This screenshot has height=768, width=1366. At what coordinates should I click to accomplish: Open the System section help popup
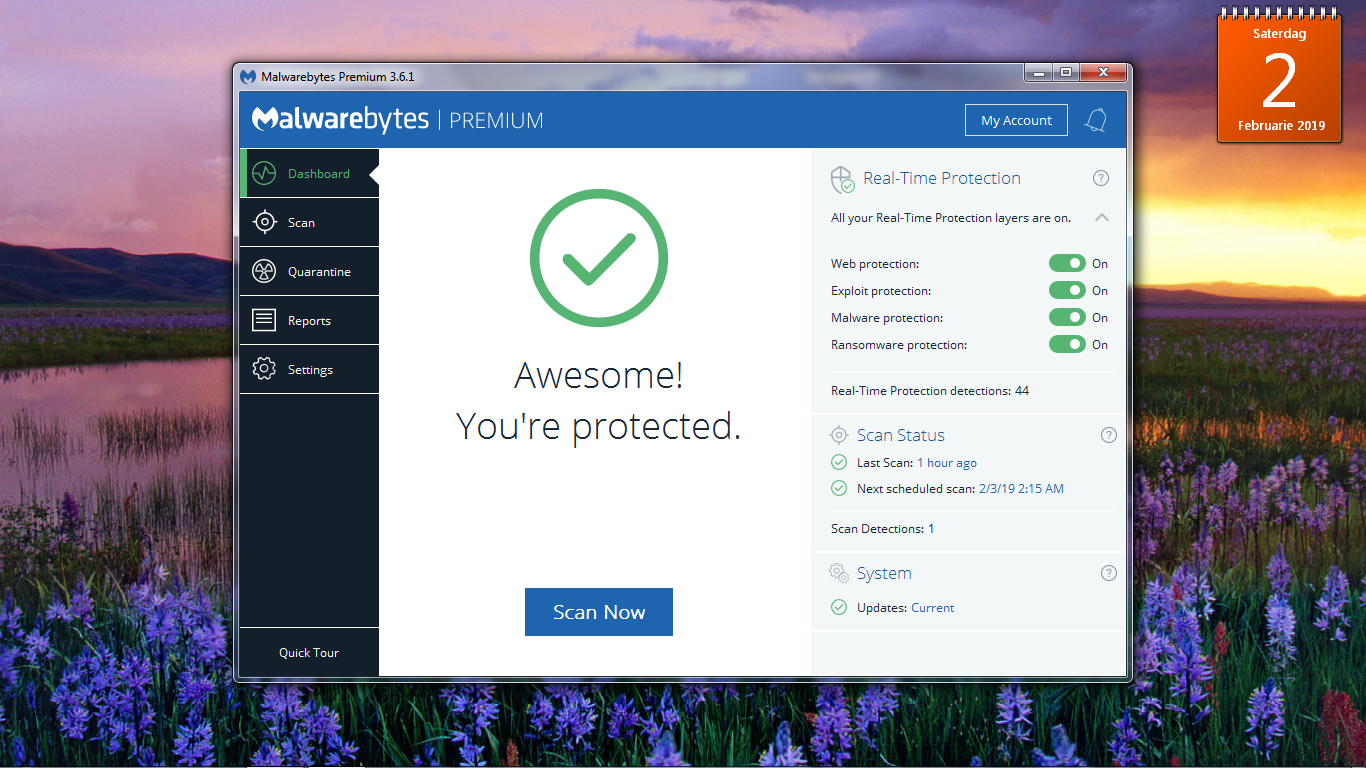pos(1108,573)
